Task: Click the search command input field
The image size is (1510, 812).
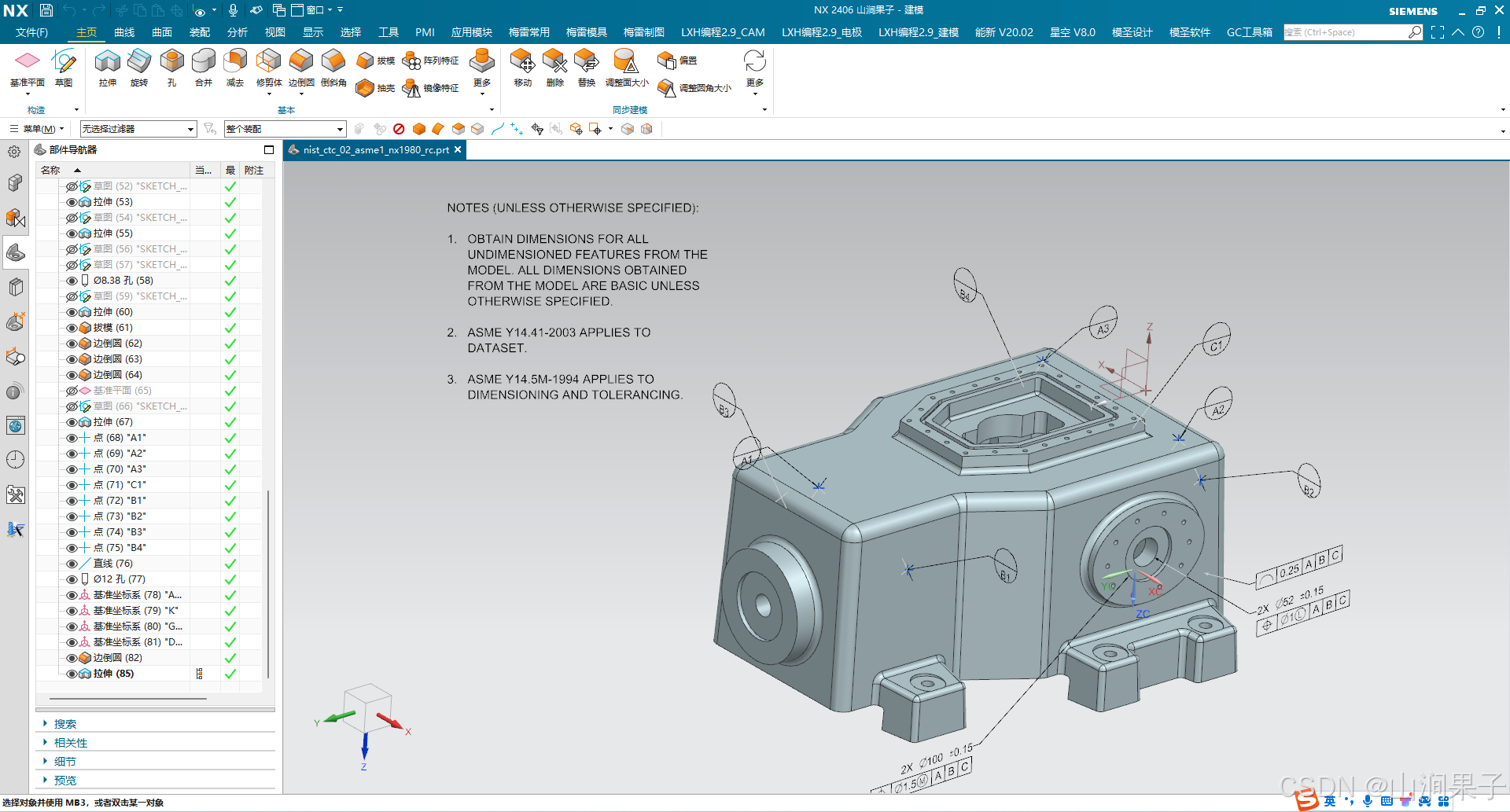Action: coord(1346,32)
